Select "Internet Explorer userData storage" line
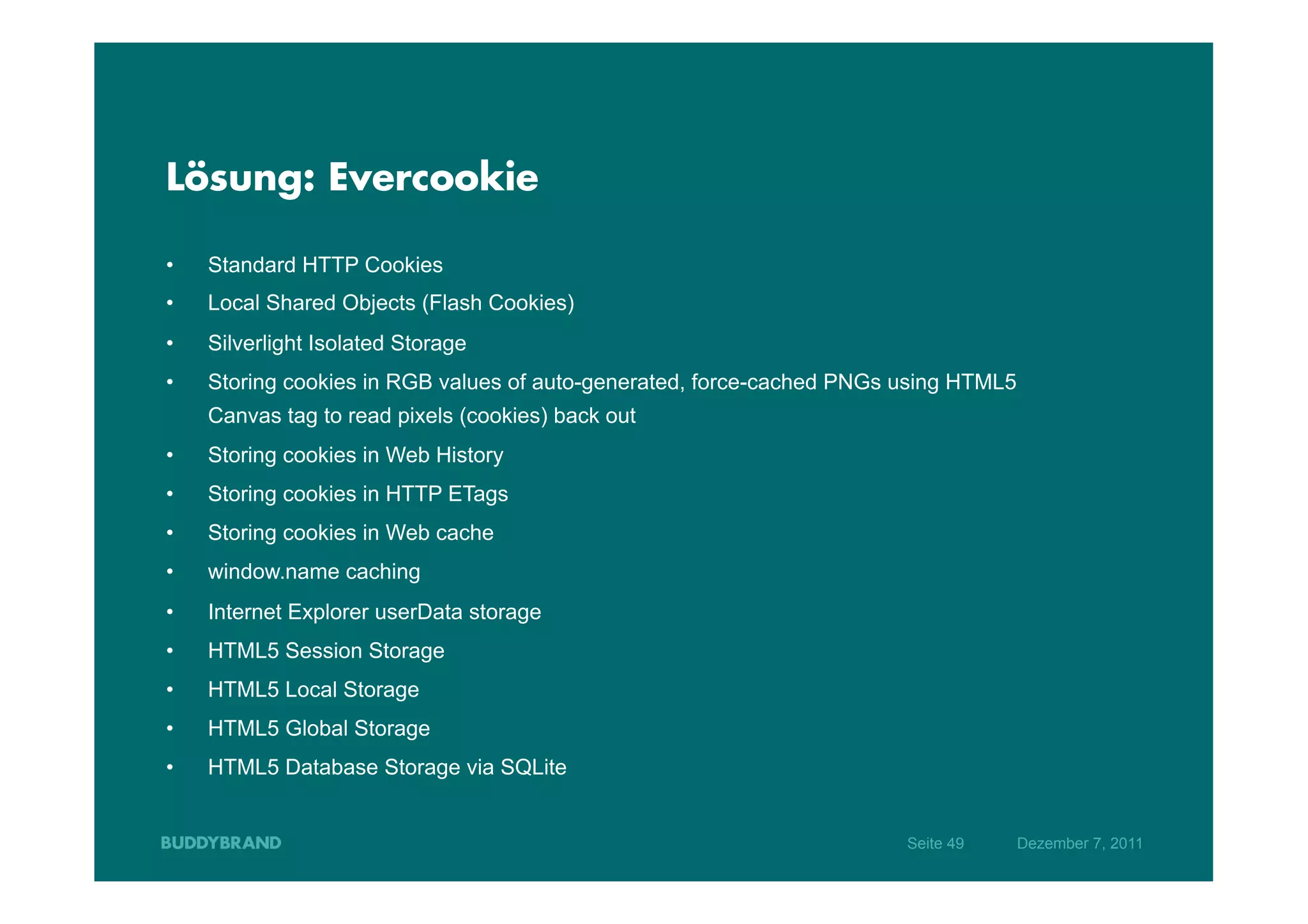The height and width of the screenshot is (924, 1308). point(374,612)
